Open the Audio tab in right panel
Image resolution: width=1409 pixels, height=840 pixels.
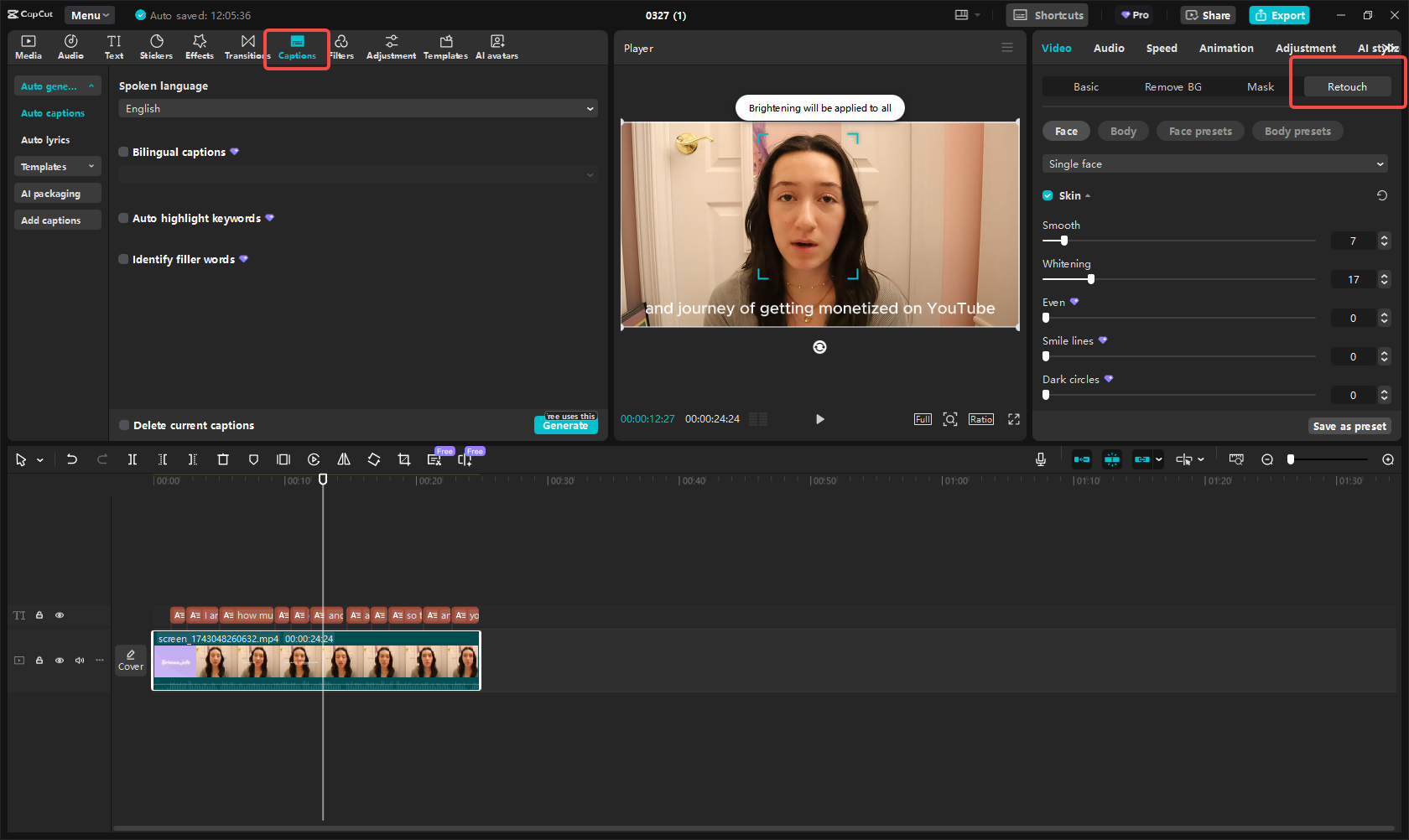tap(1108, 48)
